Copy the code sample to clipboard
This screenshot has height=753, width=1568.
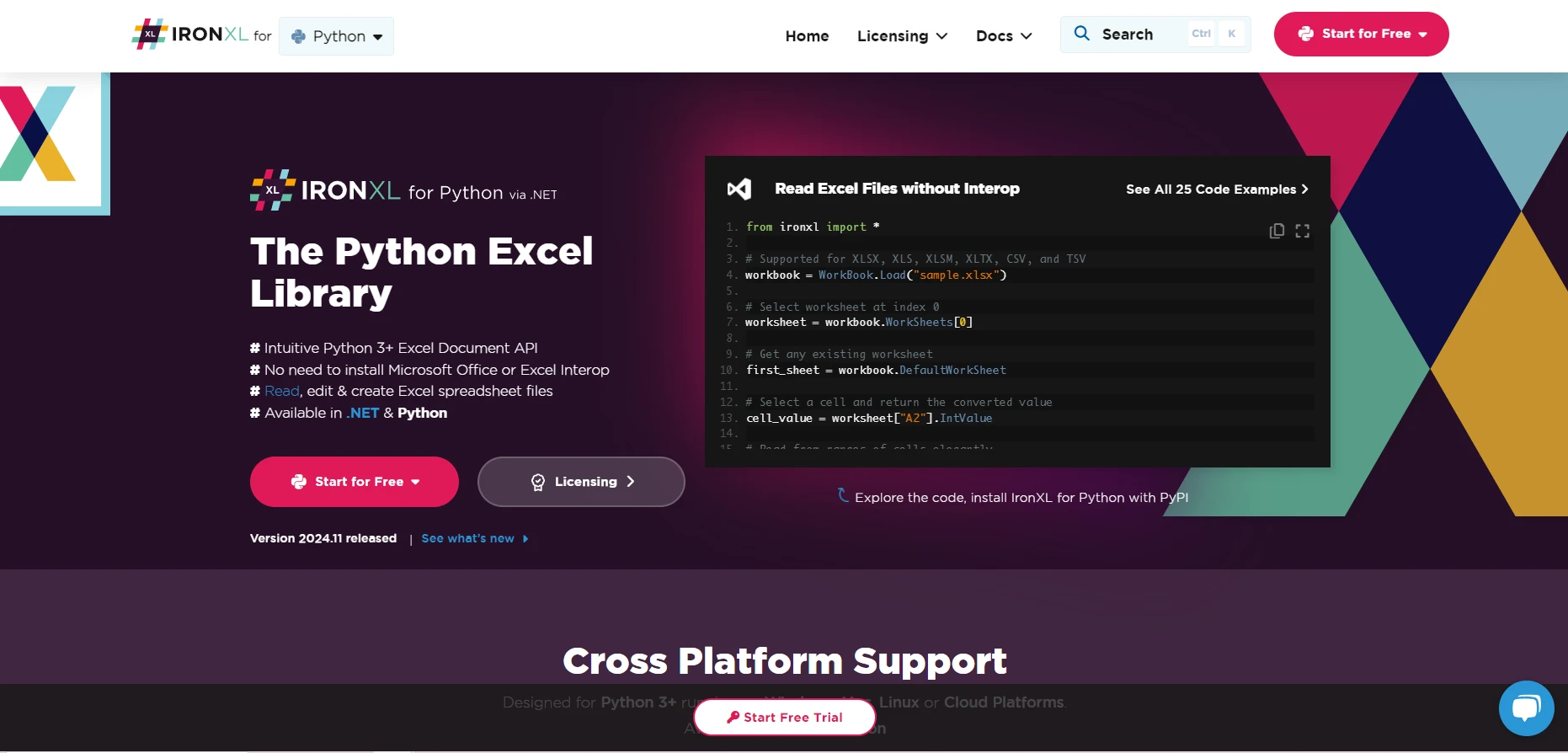click(x=1277, y=231)
